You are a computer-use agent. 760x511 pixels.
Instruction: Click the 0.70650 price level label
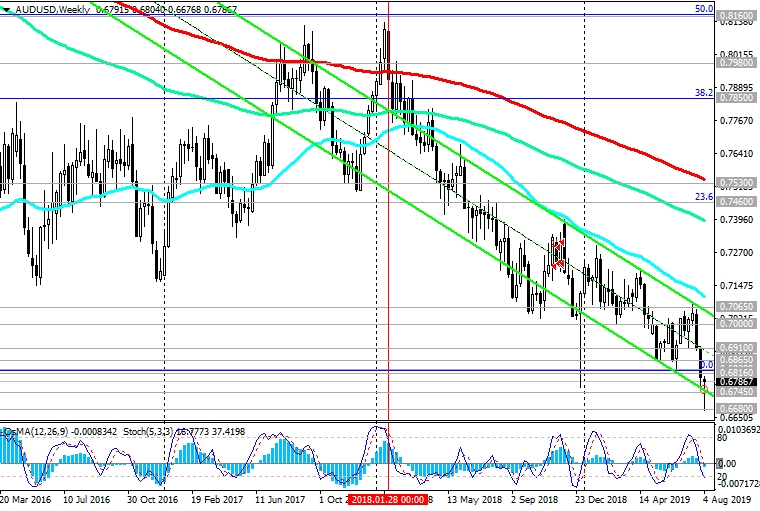click(x=737, y=306)
